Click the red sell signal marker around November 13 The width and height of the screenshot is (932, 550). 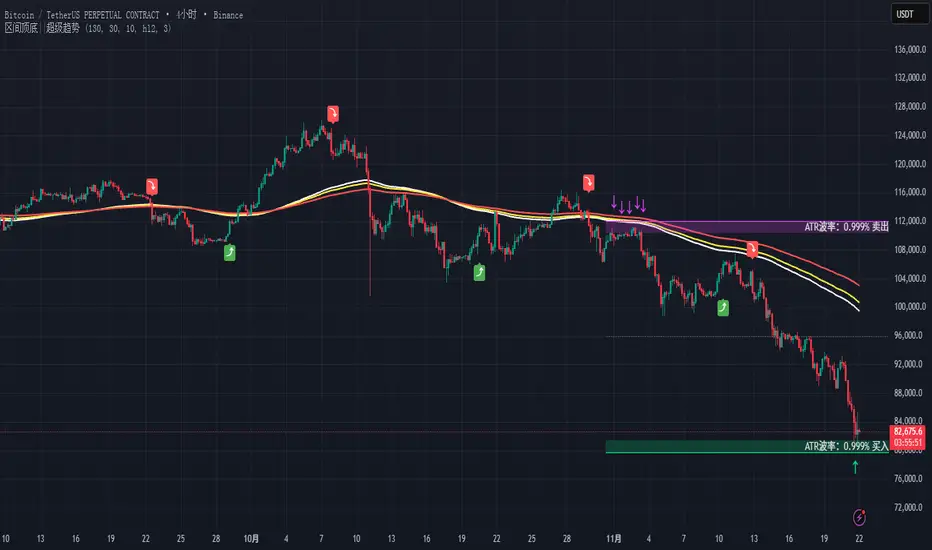click(x=752, y=250)
